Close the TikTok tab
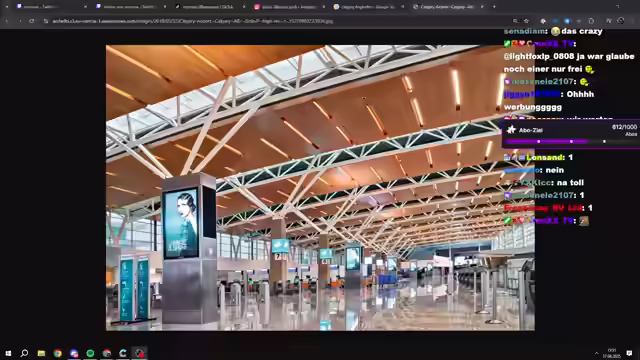640x360 pixels. [244, 7]
